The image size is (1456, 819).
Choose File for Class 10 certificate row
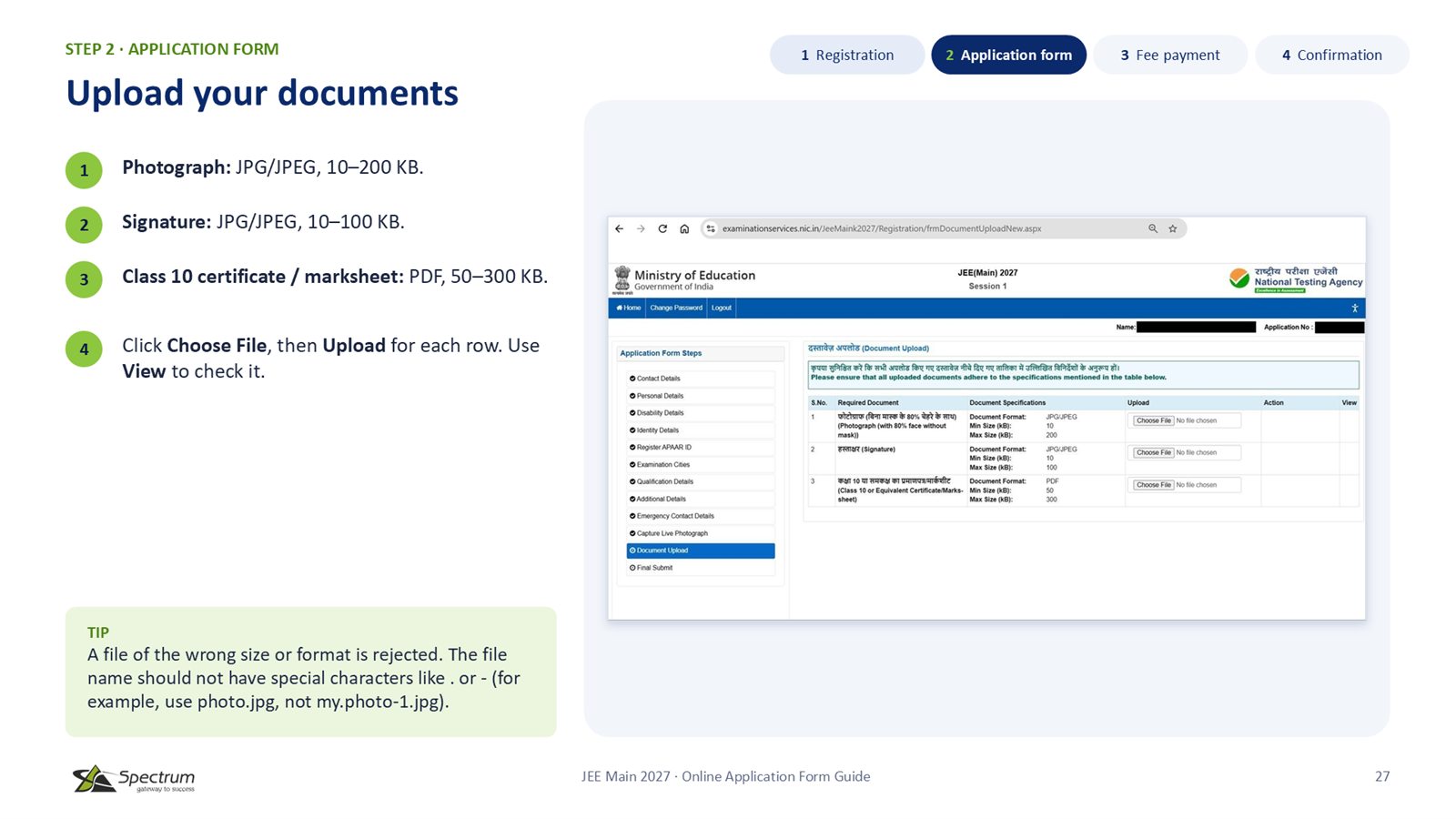(x=1154, y=485)
